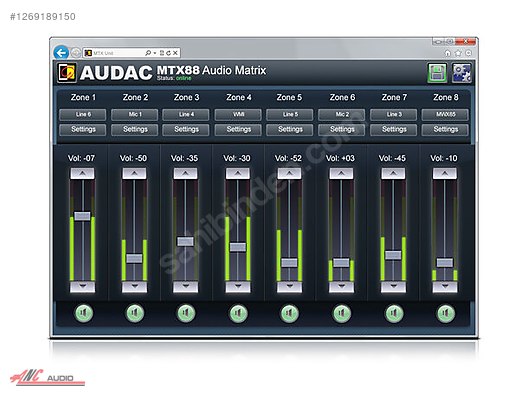This screenshot has height=396, width=528.
Task: Open Settings for Zone 7
Action: click(394, 130)
